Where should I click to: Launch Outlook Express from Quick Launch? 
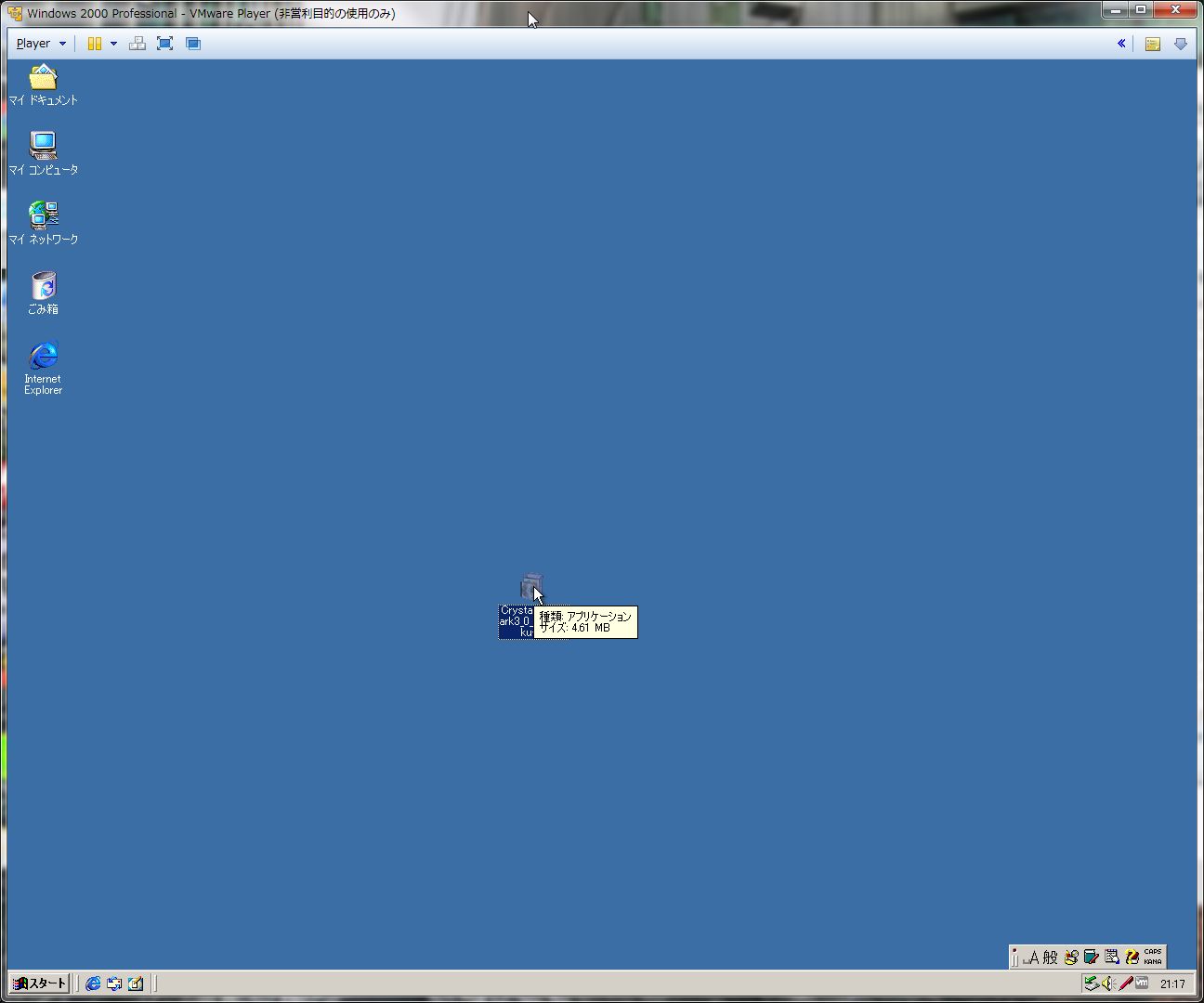coord(114,983)
